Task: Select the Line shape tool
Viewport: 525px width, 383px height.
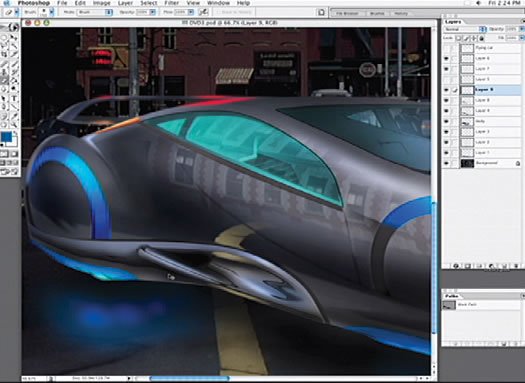Action: 14,107
